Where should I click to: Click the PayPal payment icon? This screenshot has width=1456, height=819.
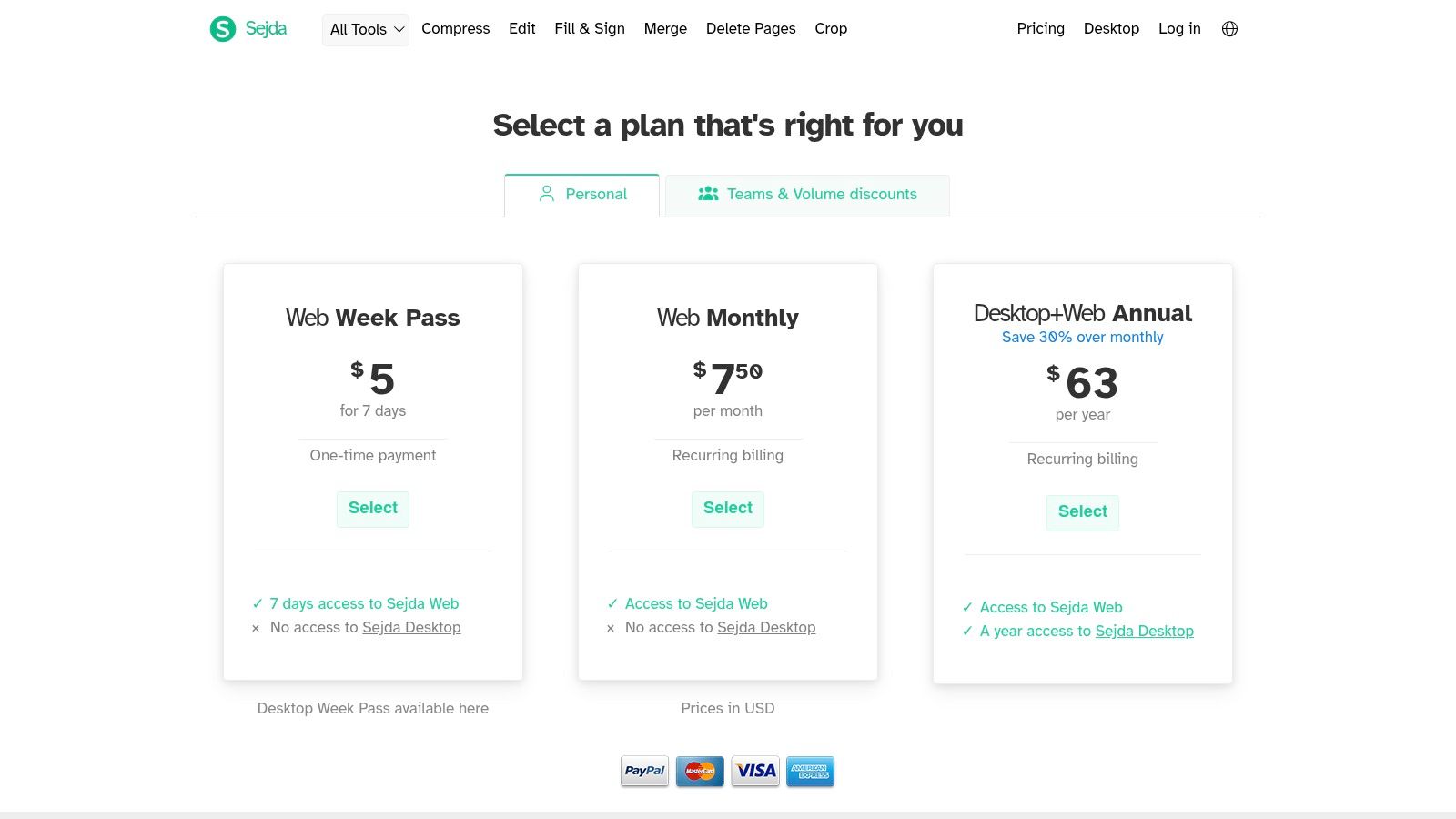tap(644, 771)
